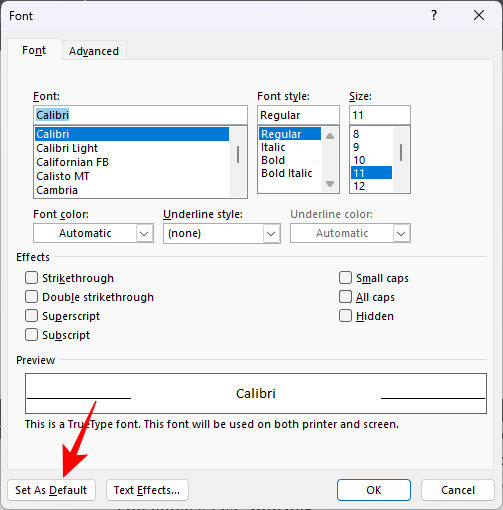This screenshot has width=503, height=510.
Task: Choose Calisto MT from font list
Action: [x=132, y=176]
